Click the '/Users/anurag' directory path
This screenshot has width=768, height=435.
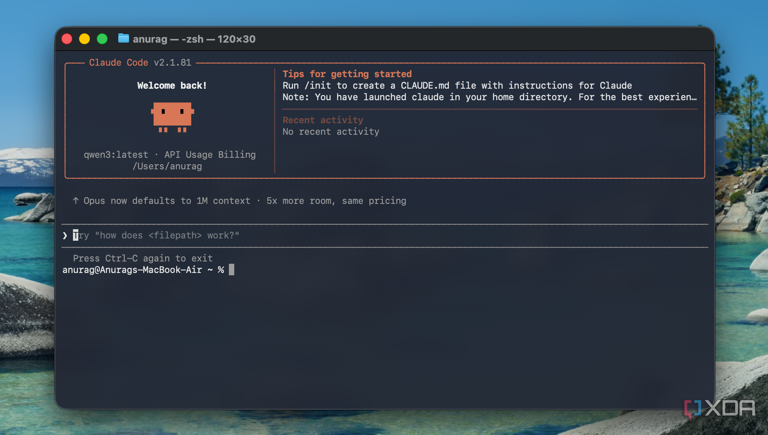[x=167, y=167]
